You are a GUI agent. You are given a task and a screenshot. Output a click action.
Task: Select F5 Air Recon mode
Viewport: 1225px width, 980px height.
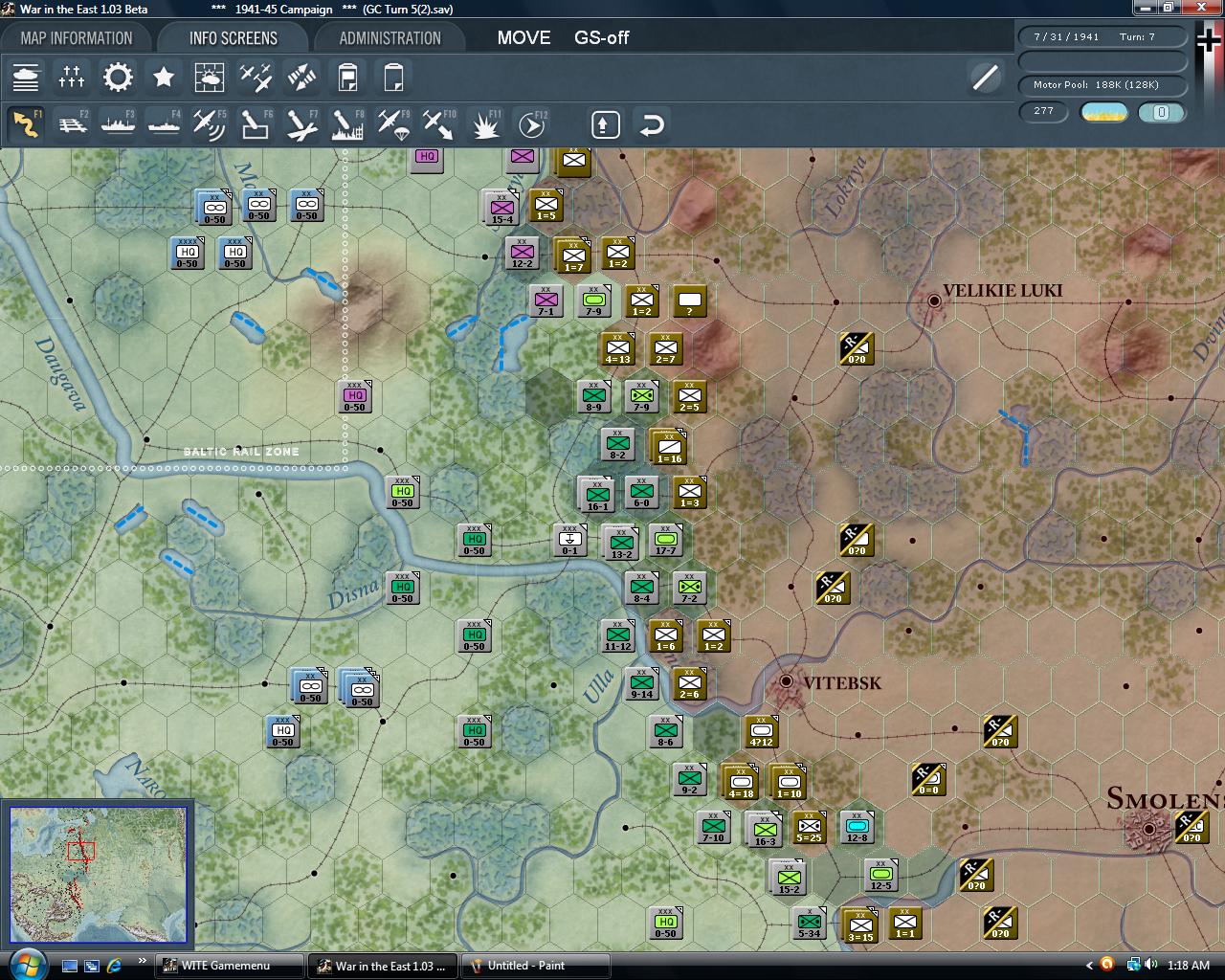pyautogui.click(x=210, y=124)
